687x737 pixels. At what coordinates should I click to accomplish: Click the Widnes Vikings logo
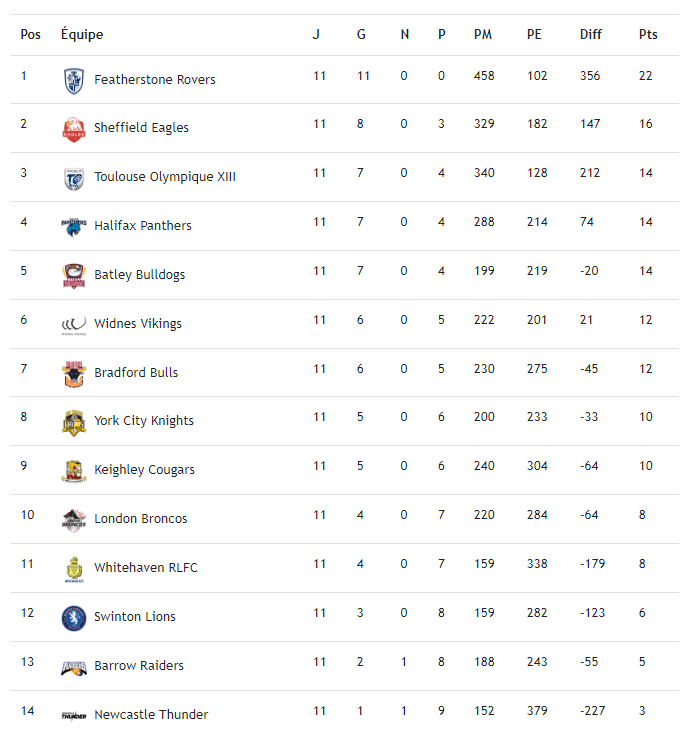[73, 324]
